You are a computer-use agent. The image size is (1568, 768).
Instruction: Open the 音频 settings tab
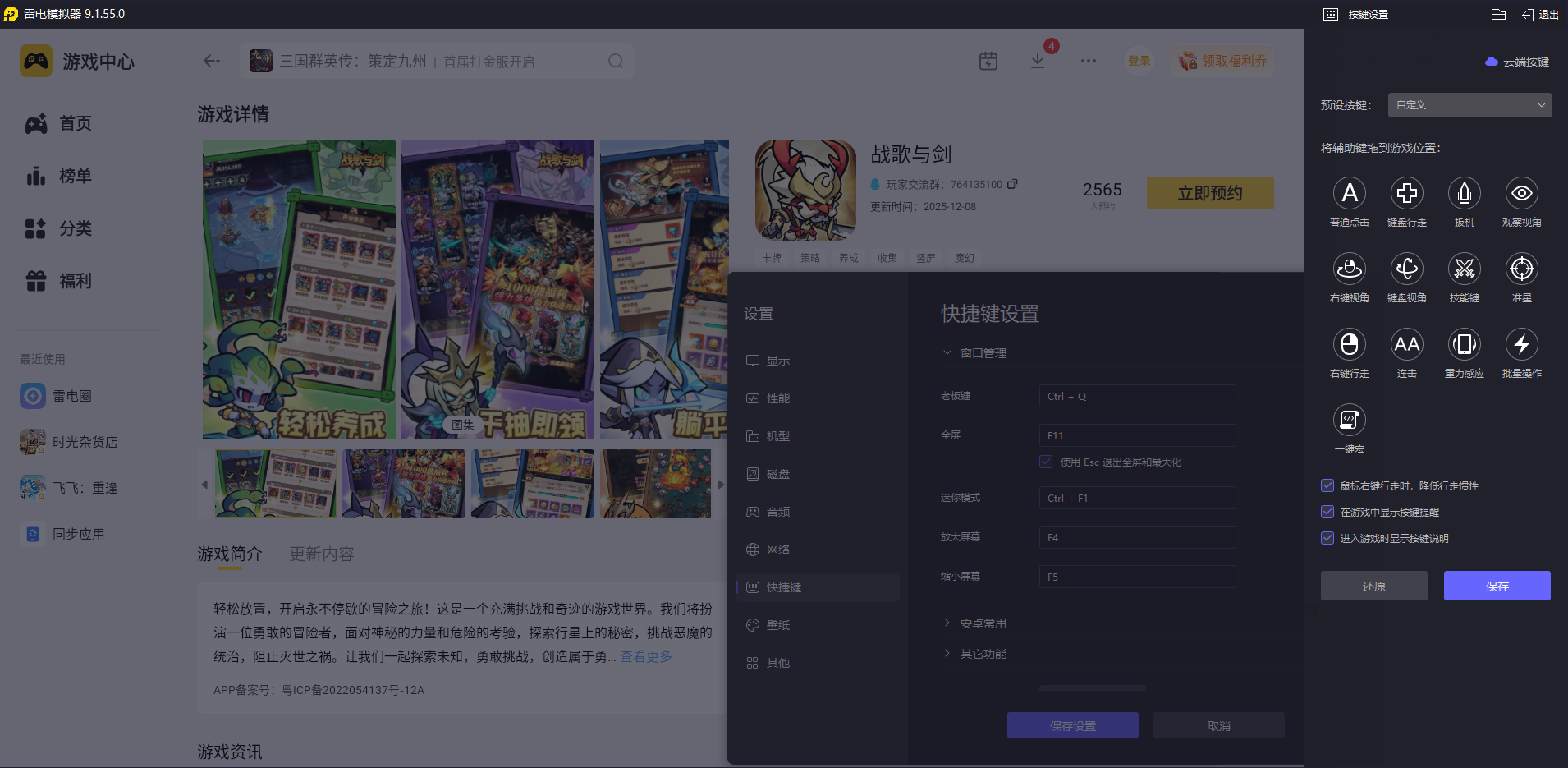pos(818,512)
